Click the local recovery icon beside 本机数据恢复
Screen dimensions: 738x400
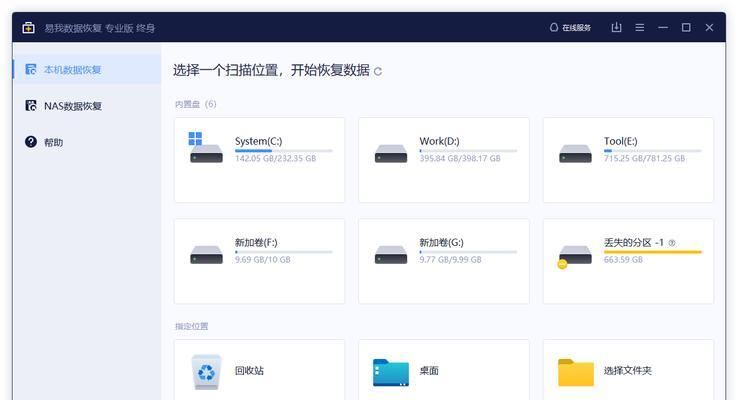31,70
